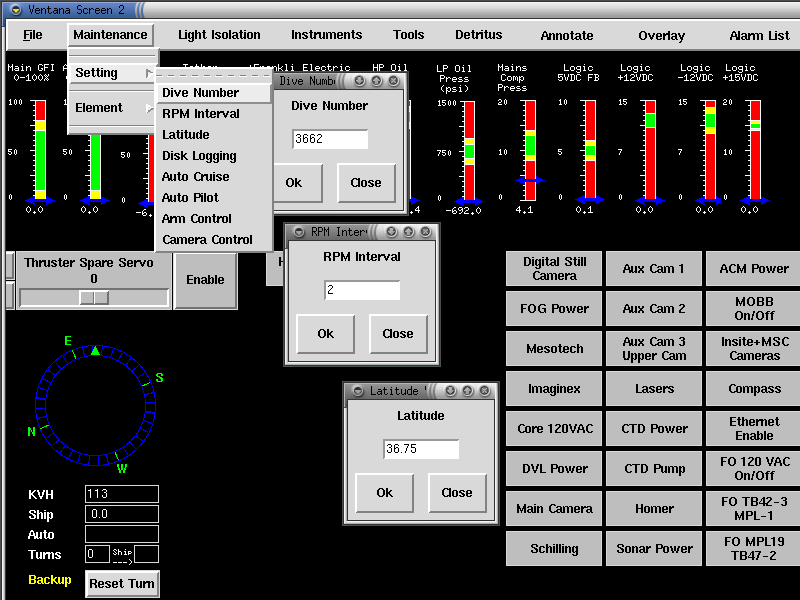
Task: Click Close button in RPM Interval dialog
Action: tap(398, 334)
